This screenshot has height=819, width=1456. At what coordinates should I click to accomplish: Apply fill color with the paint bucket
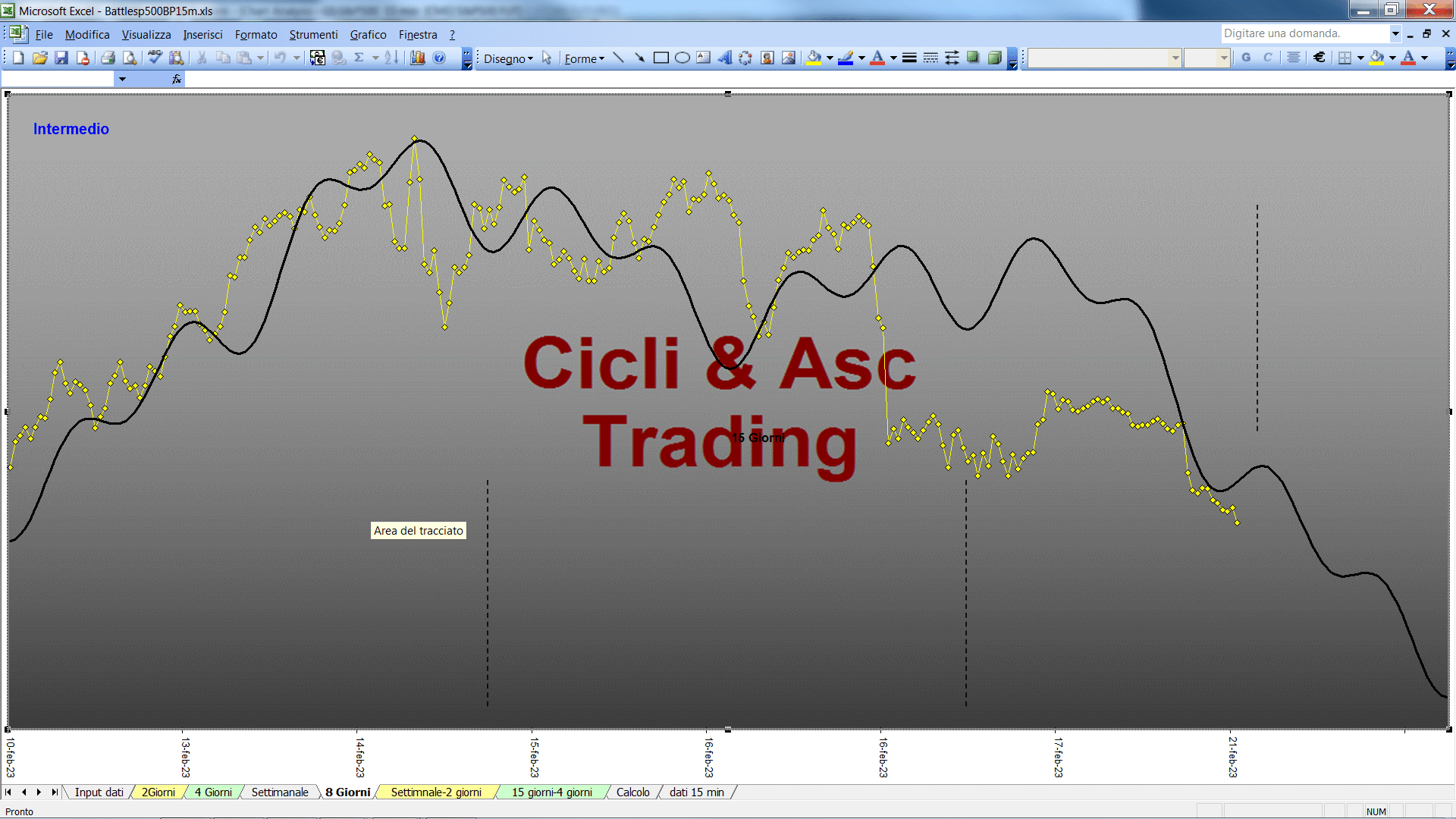[x=814, y=58]
